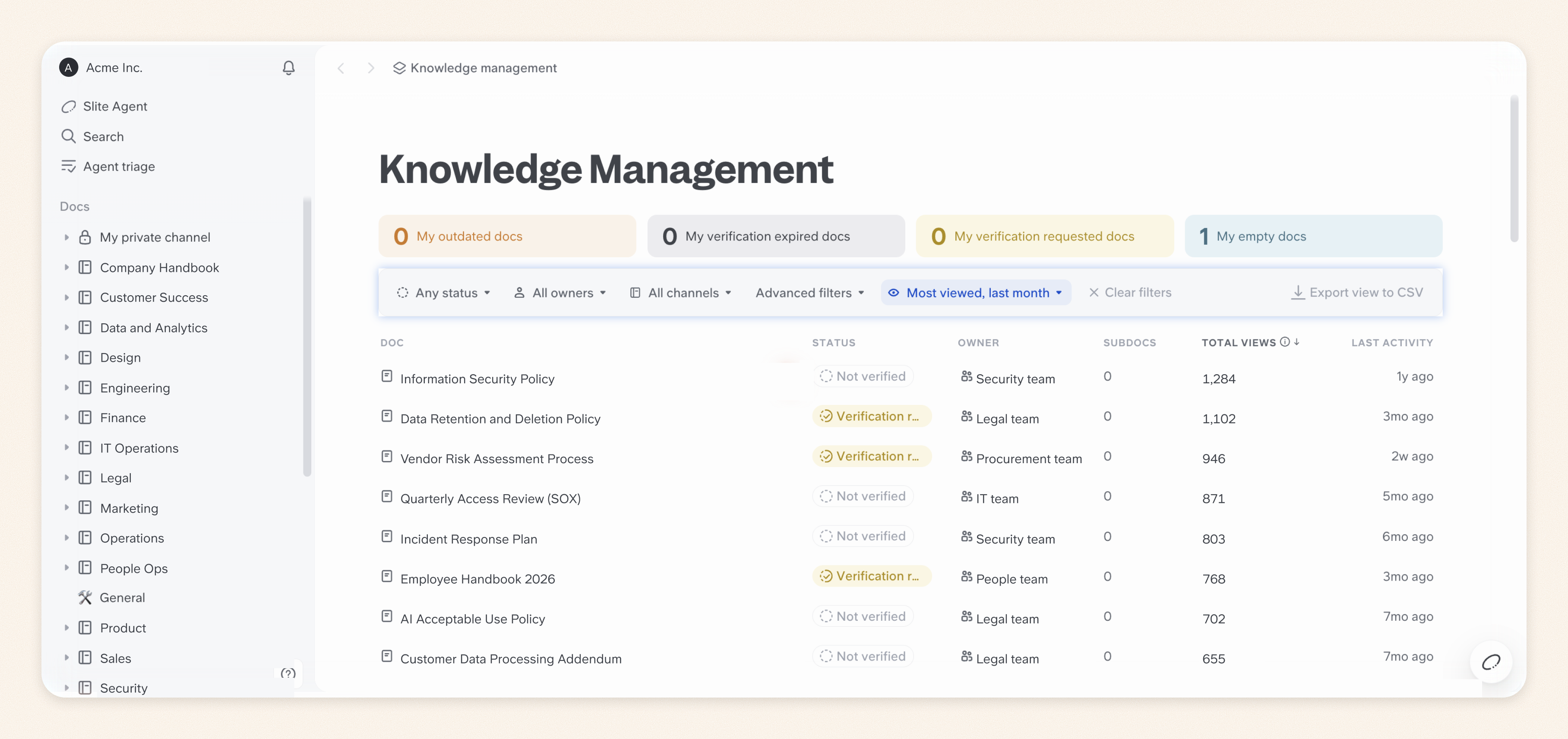
Task: Click Clear filters
Action: point(1130,292)
